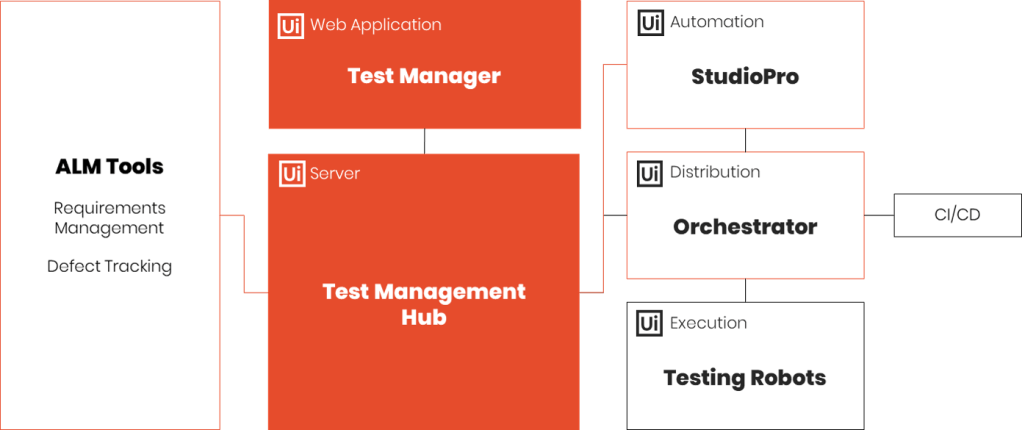Select the Test Manager title
The image size is (1022, 430).
pyautogui.click(x=424, y=76)
